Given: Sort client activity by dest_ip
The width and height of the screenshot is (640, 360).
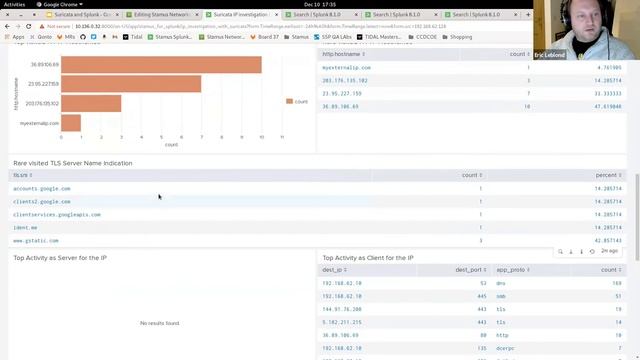Looking at the screenshot, I should tap(334, 270).
